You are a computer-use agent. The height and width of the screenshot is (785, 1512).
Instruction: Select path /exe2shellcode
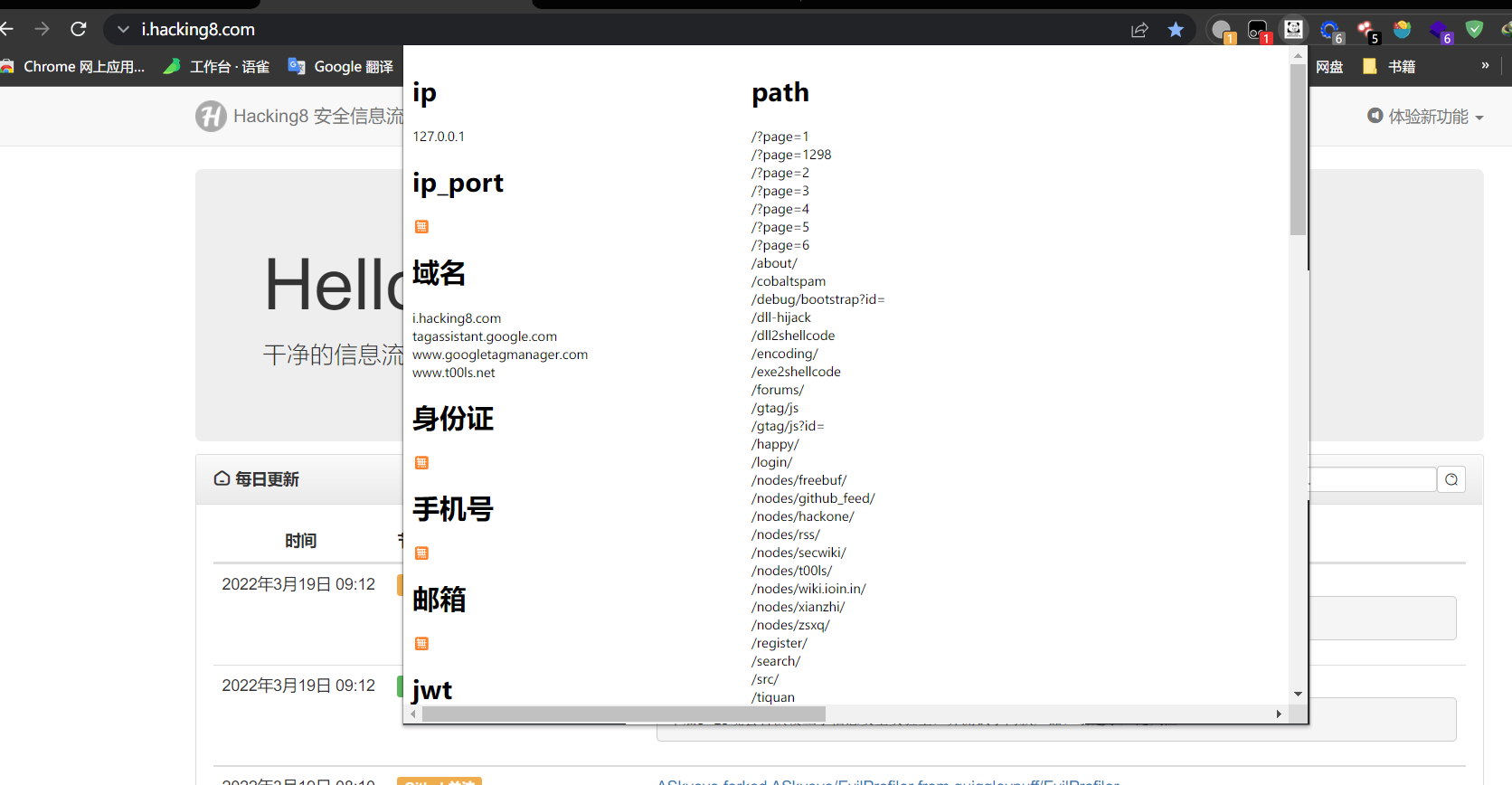tap(796, 372)
